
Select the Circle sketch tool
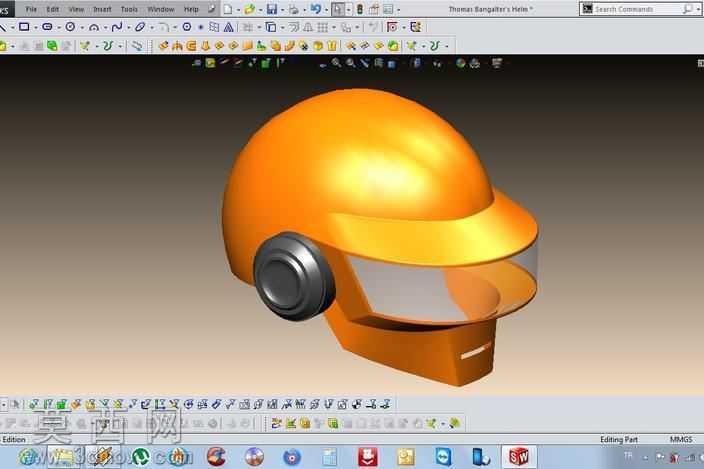[x=70, y=27]
